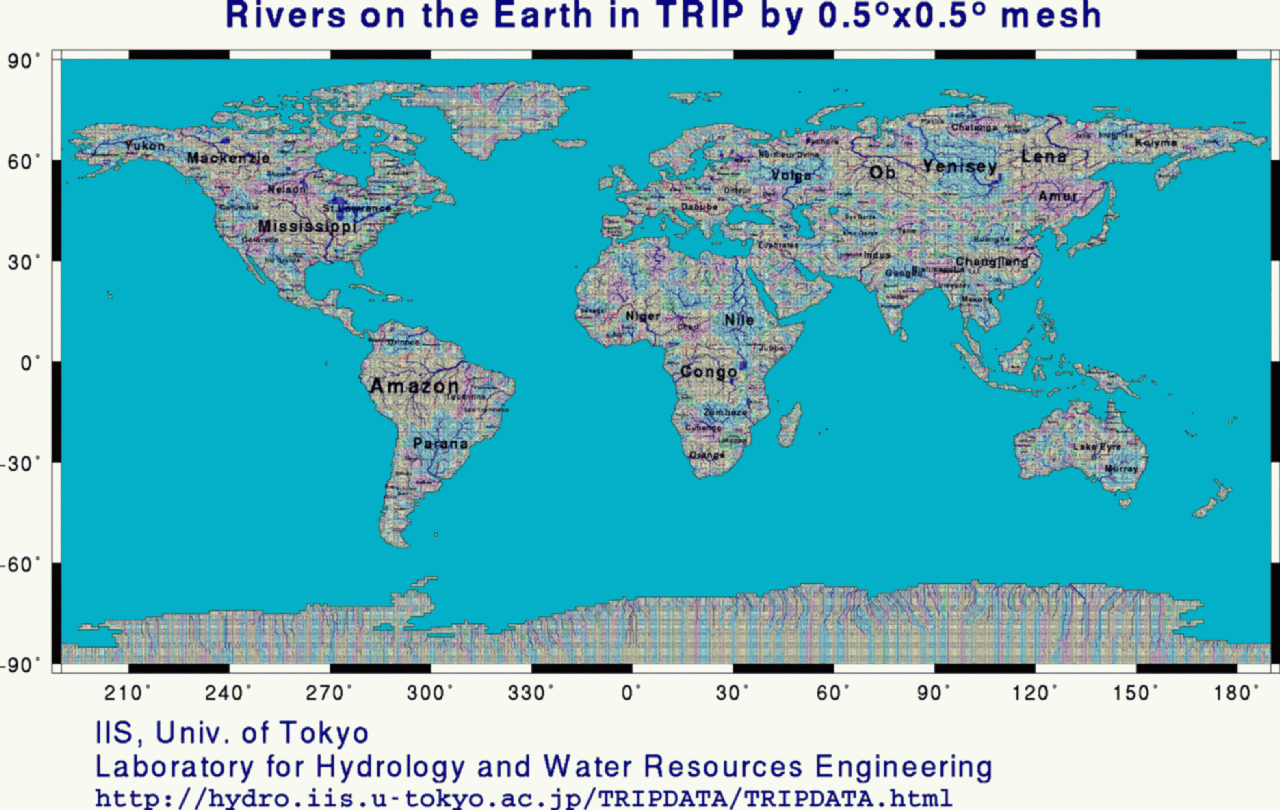The height and width of the screenshot is (810, 1280).
Task: Click the Niger river label
Action: tap(643, 316)
